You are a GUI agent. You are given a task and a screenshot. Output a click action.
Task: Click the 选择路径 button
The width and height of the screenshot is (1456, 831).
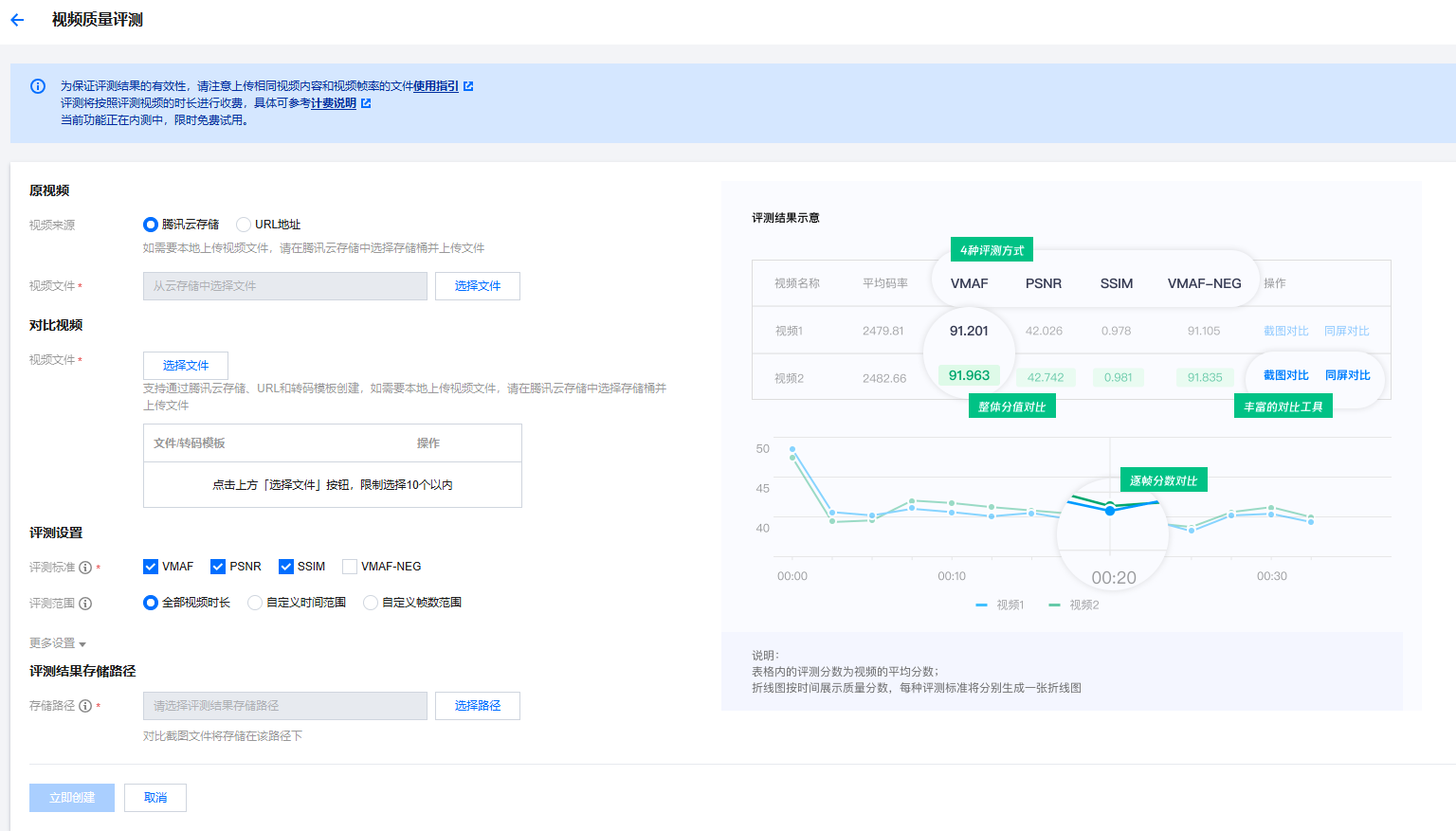point(477,706)
